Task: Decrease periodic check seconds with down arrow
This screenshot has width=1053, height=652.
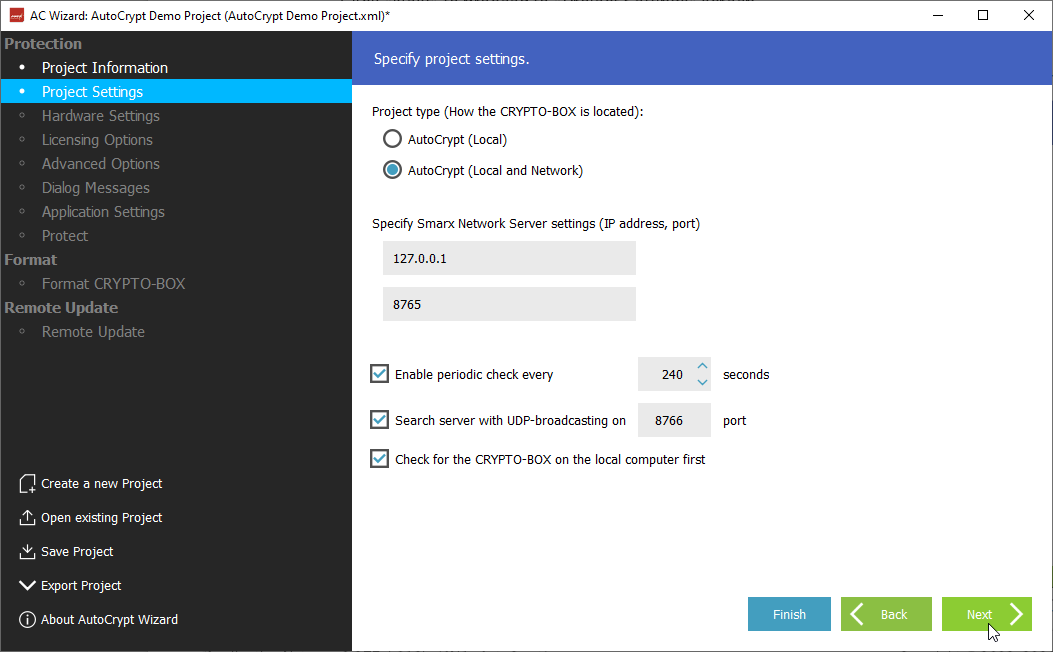Action: (x=702, y=382)
